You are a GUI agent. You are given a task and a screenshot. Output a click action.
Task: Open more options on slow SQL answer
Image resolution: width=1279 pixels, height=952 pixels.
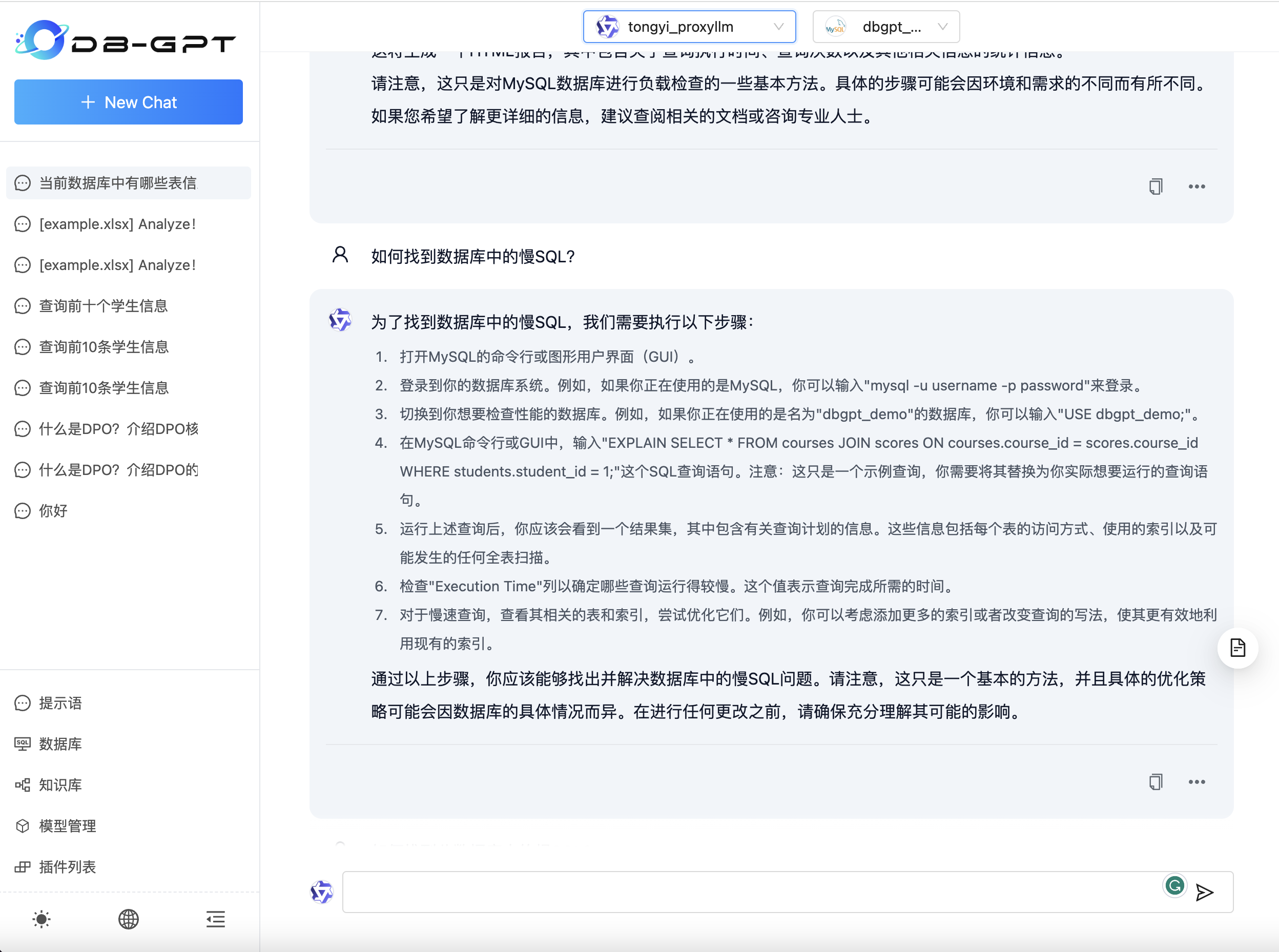(1197, 782)
